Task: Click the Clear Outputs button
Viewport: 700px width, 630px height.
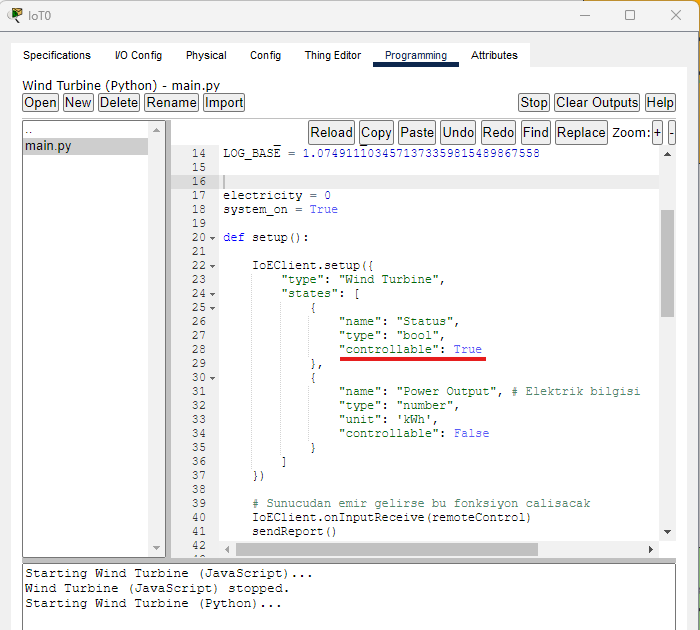Action: click(x=597, y=102)
